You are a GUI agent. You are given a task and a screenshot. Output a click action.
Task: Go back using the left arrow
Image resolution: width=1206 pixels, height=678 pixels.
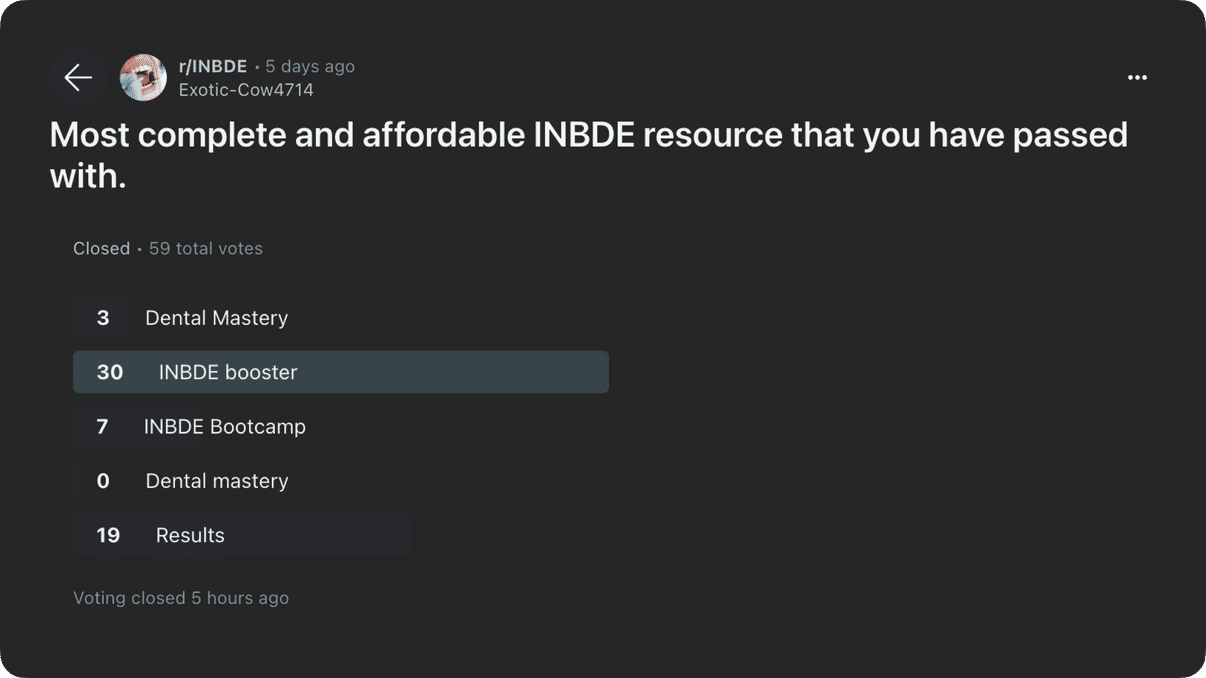click(78, 78)
